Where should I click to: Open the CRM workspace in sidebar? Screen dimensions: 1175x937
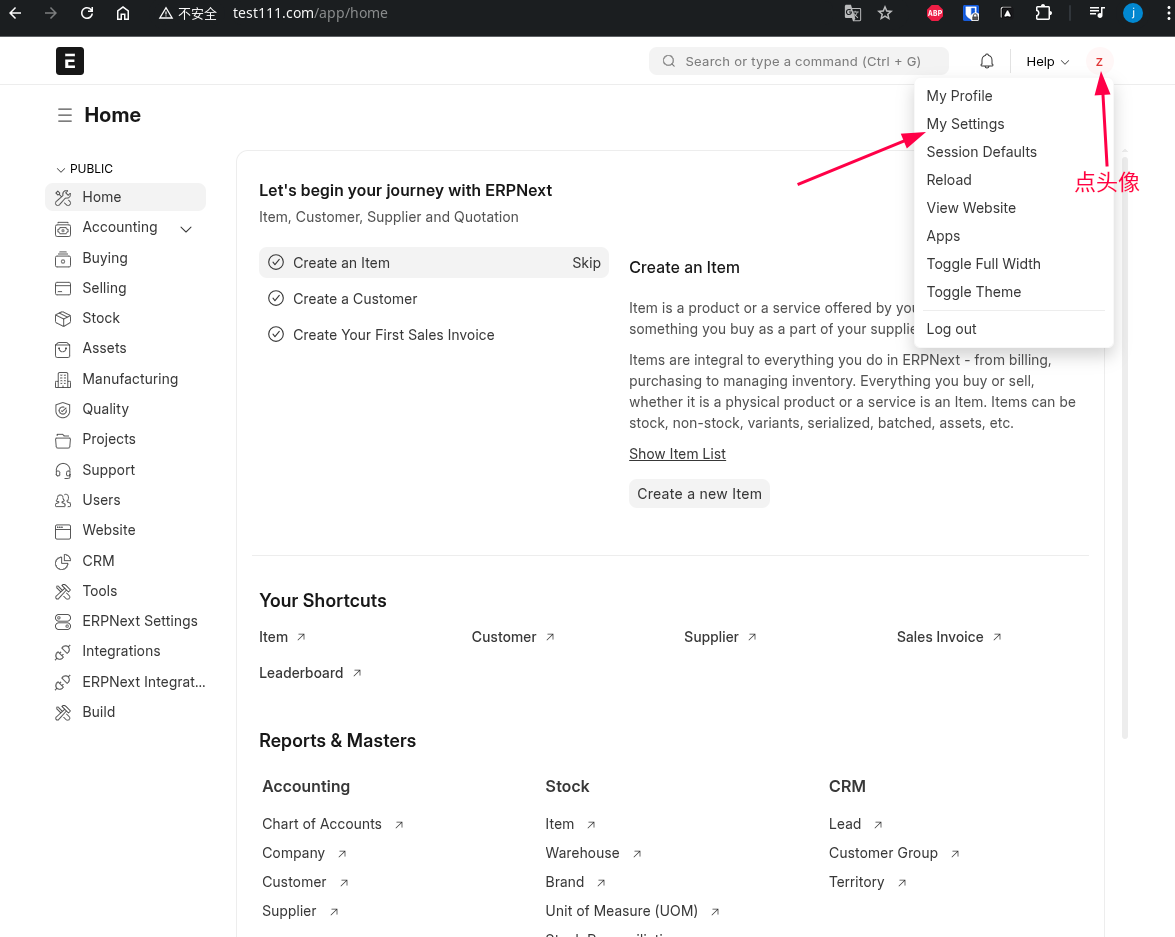pyautogui.click(x=98, y=561)
